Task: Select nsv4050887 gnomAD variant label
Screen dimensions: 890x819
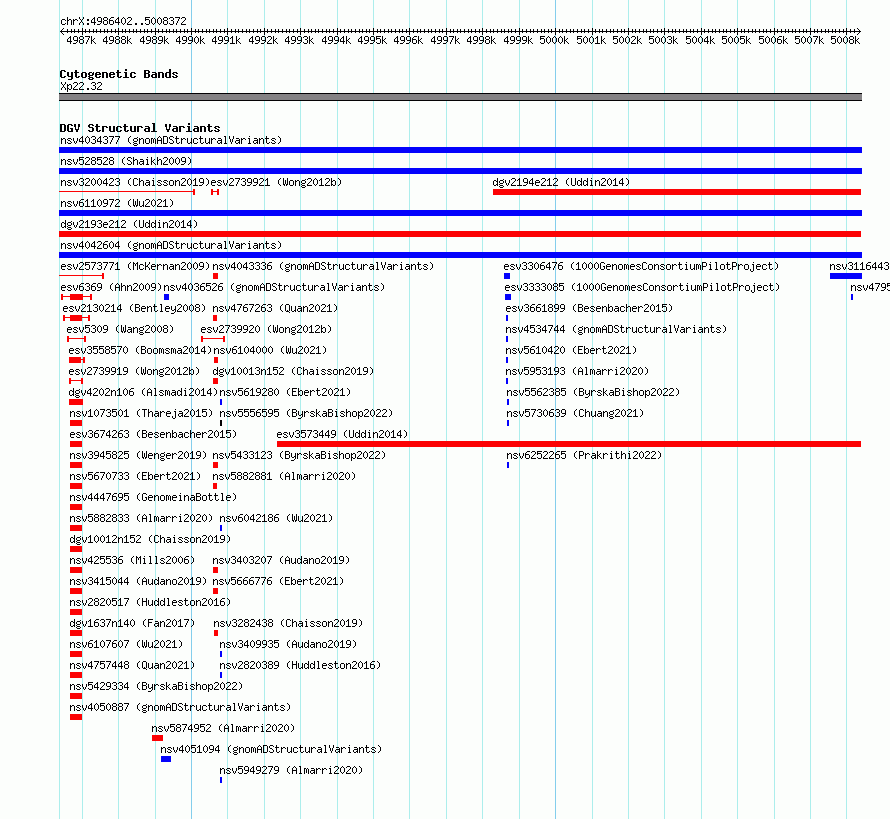Action: tap(180, 707)
